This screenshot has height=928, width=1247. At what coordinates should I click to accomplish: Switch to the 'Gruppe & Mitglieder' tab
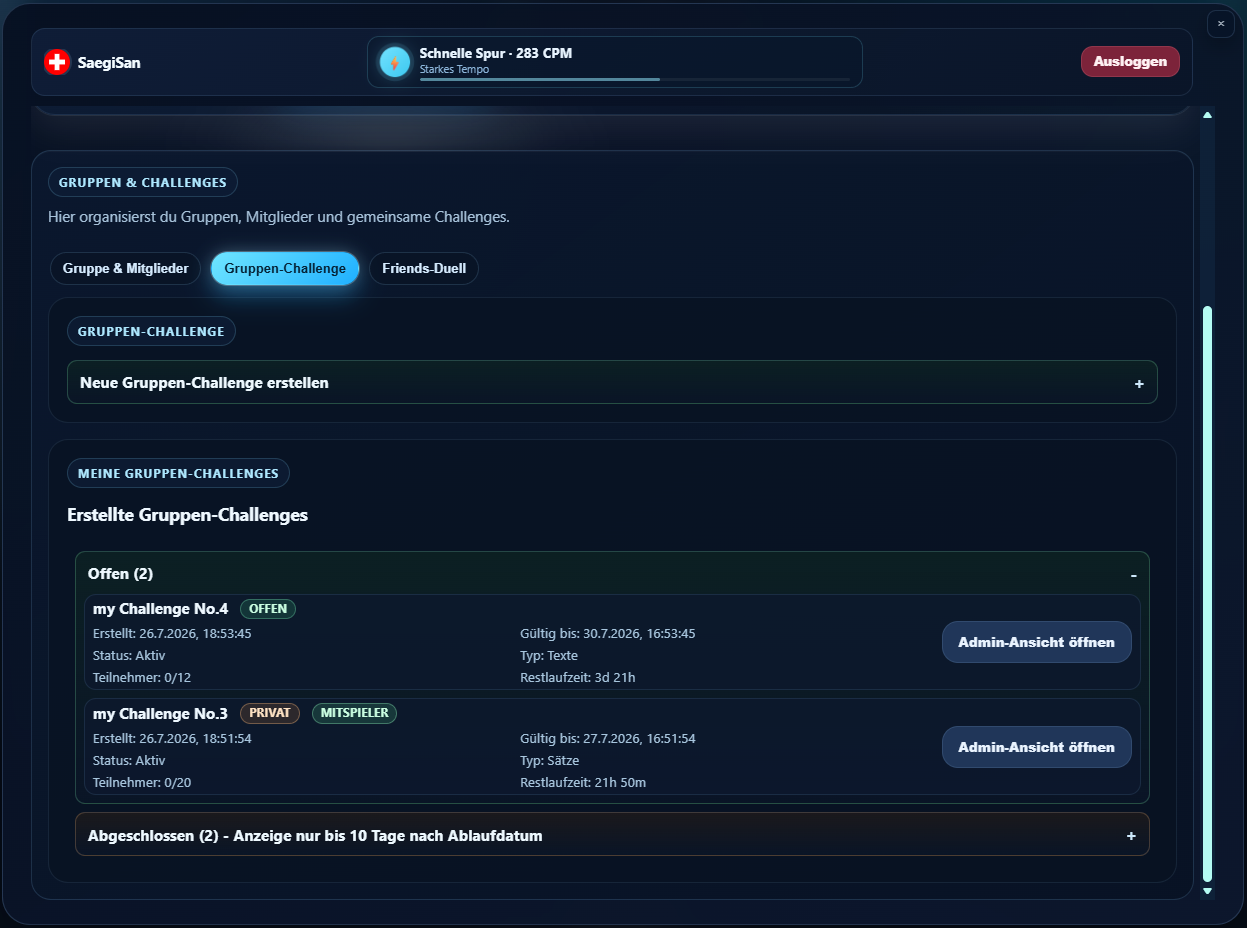[x=126, y=268]
